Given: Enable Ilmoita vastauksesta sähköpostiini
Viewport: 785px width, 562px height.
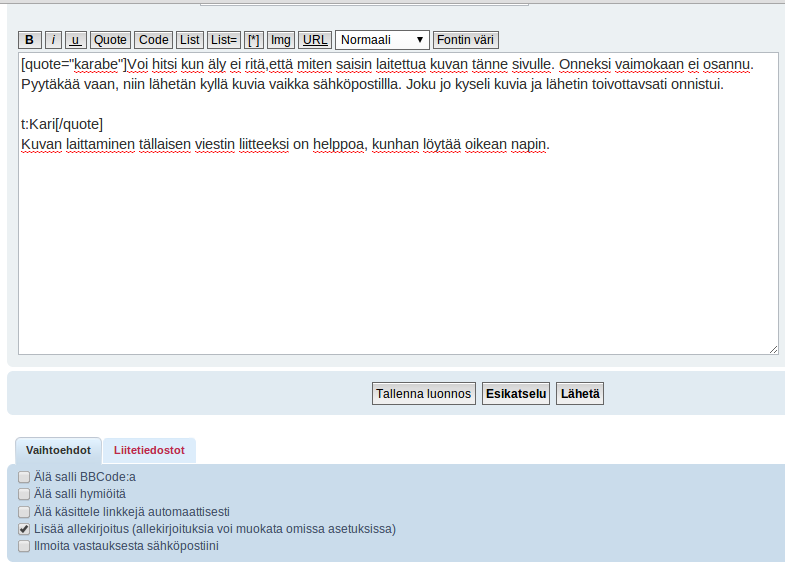Looking at the screenshot, I should coord(24,546).
